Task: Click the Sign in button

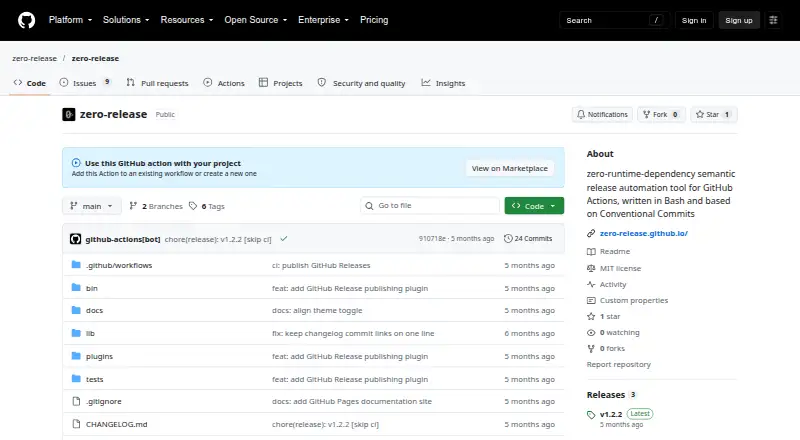Action: point(694,20)
